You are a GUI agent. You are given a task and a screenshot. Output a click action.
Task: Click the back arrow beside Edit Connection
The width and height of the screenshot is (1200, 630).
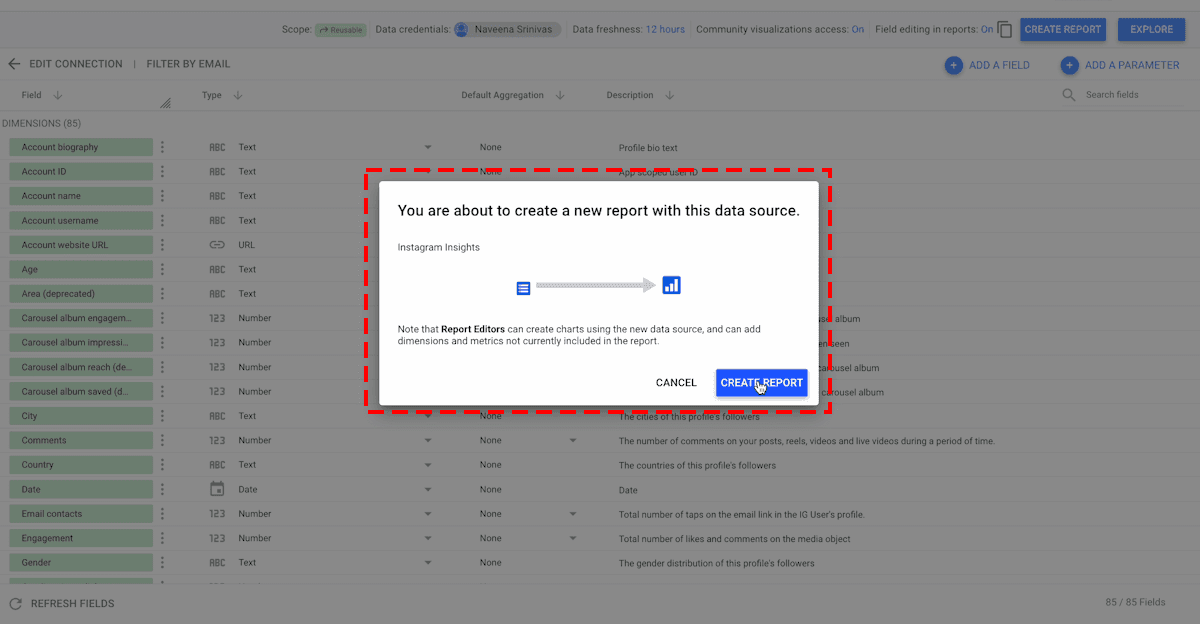click(x=14, y=64)
